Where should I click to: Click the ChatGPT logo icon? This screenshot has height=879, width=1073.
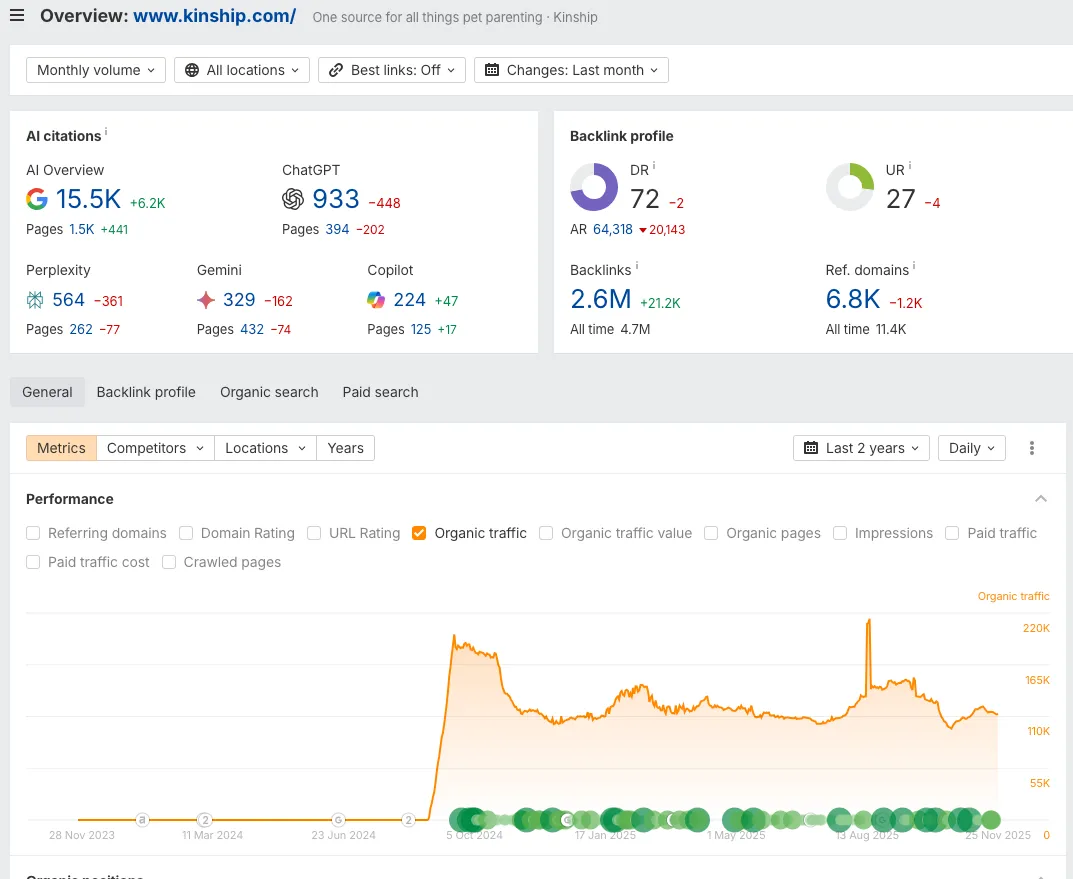293,199
